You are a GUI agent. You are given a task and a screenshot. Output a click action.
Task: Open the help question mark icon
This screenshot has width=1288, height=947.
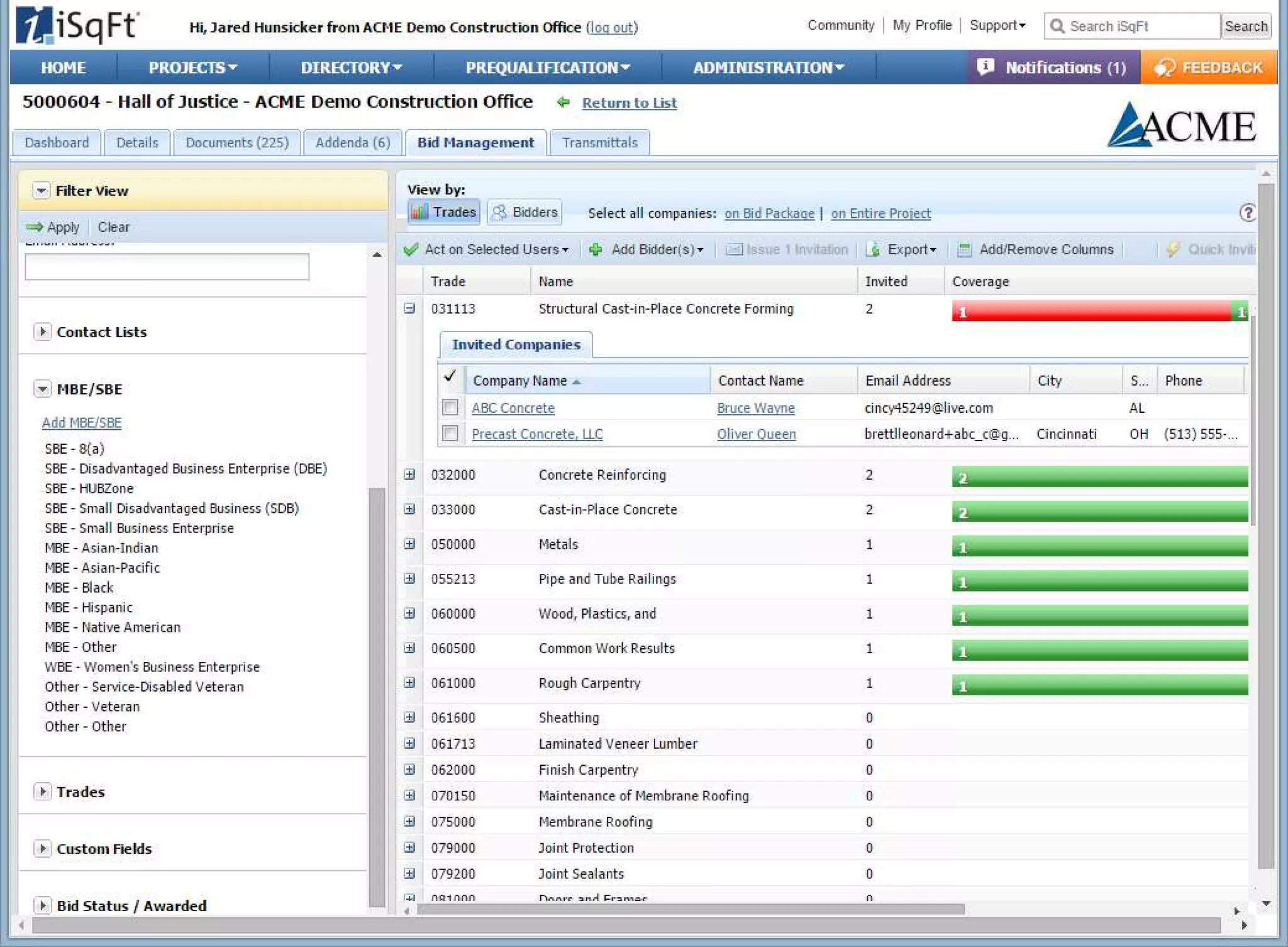[1248, 213]
